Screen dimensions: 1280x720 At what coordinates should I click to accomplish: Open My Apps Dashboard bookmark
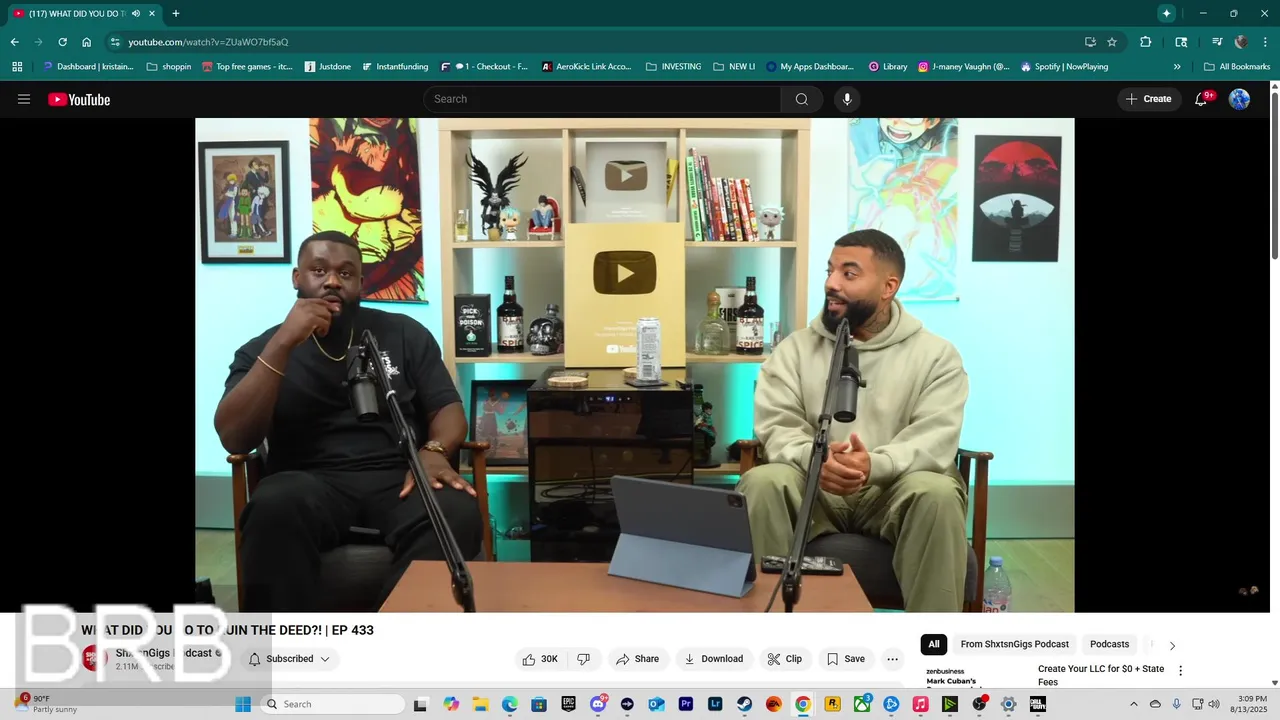(810, 67)
